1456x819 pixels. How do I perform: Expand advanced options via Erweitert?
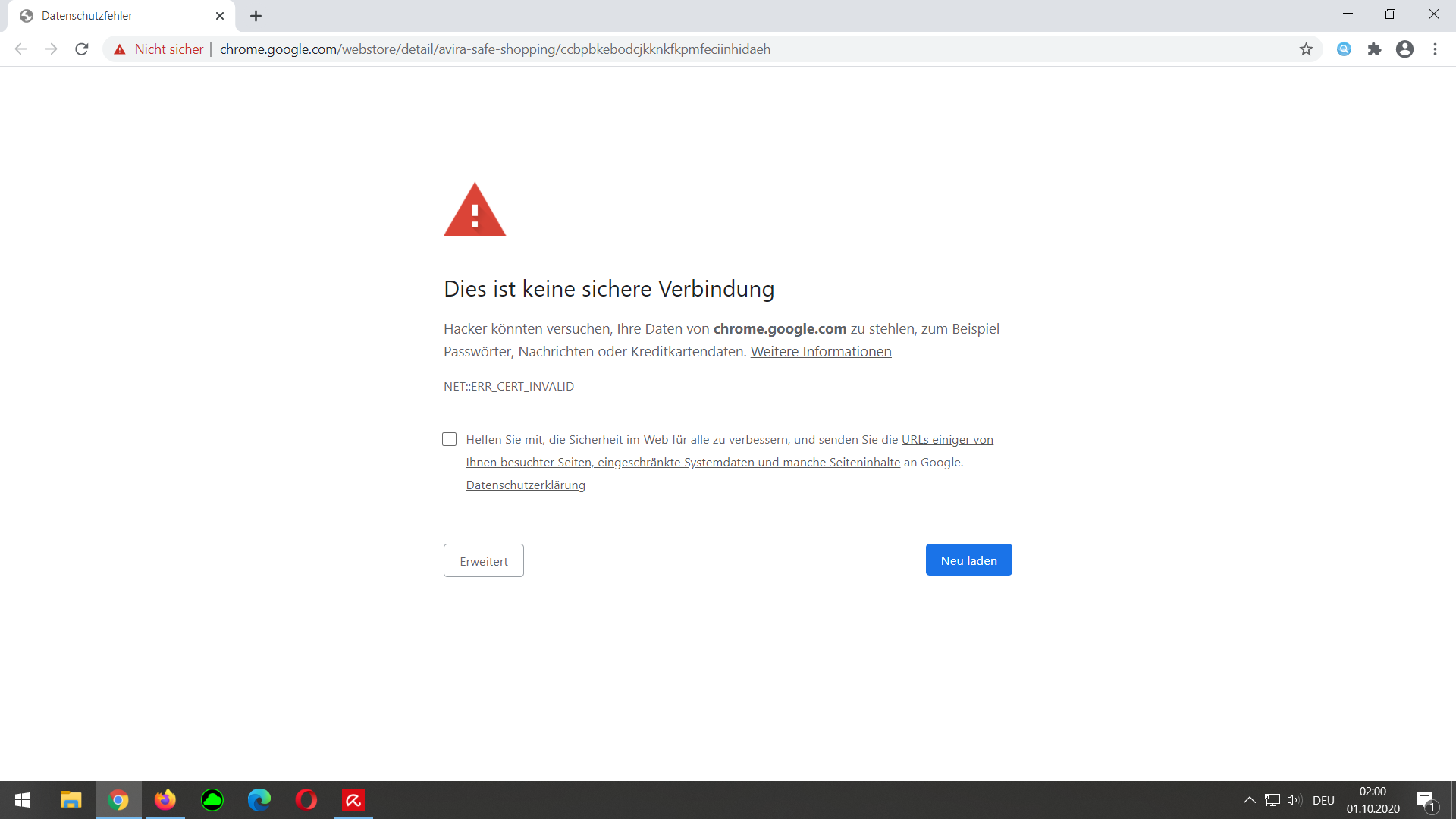[x=483, y=560]
